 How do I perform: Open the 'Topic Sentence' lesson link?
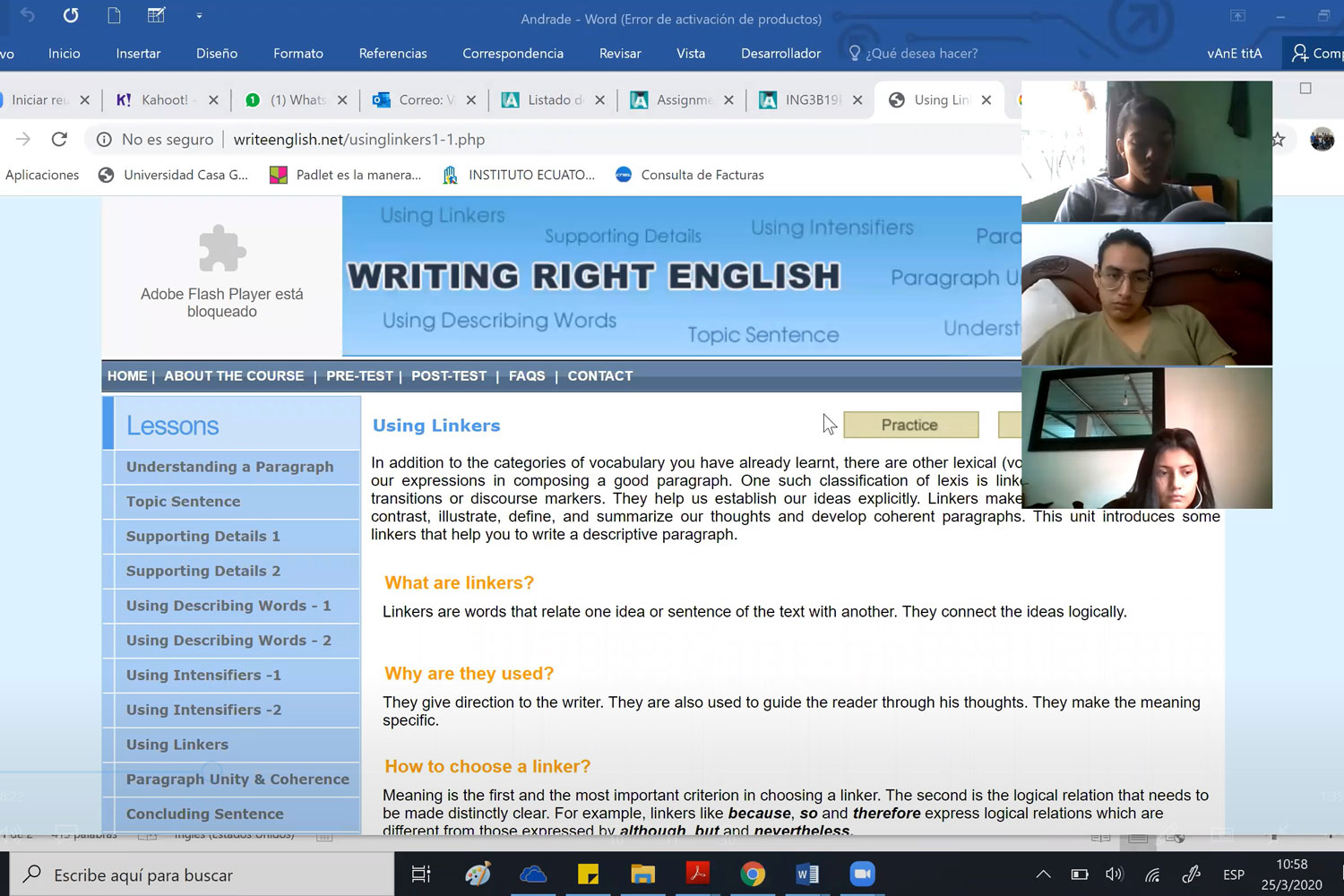(184, 502)
